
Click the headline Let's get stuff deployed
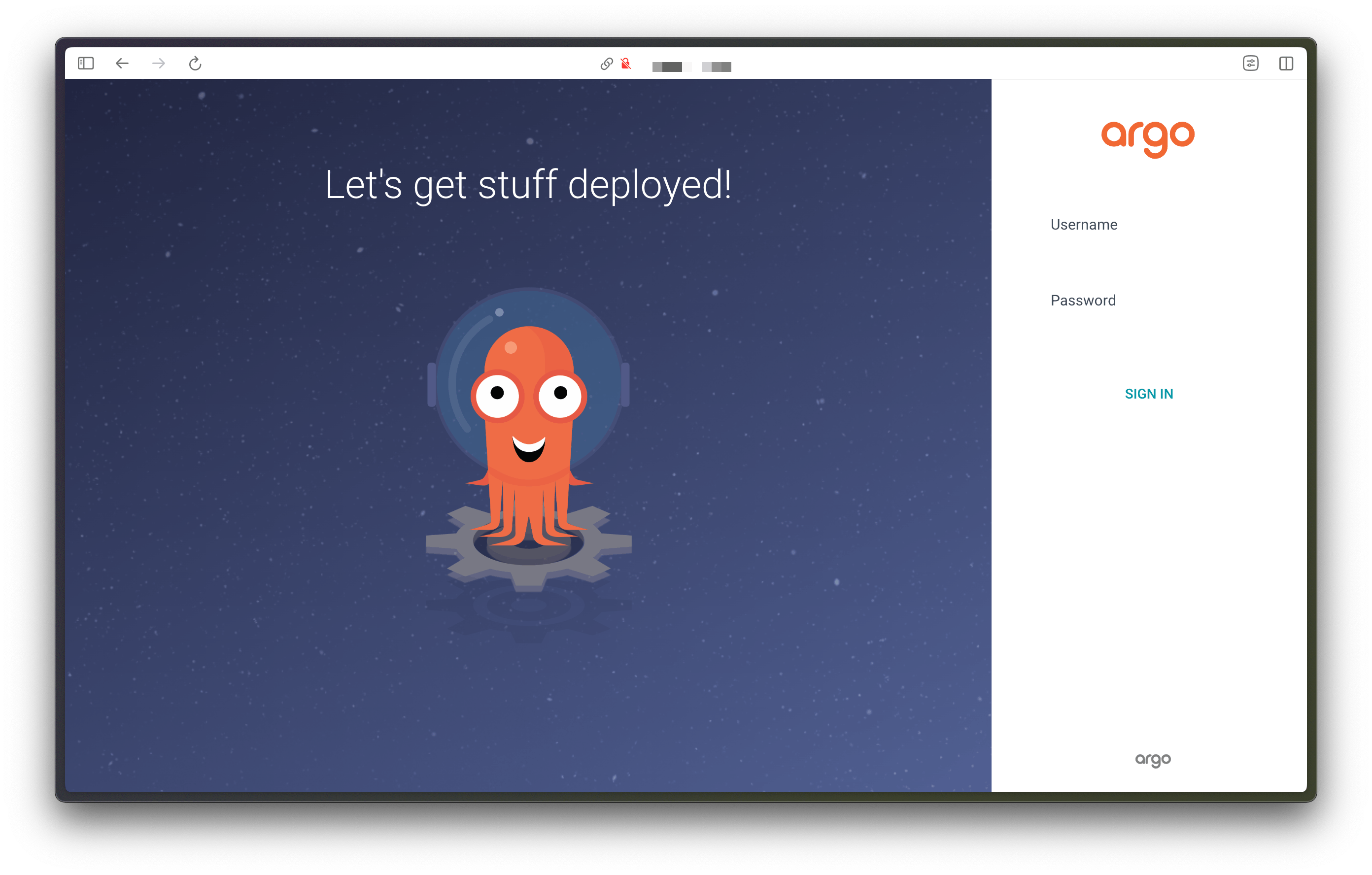tap(529, 185)
